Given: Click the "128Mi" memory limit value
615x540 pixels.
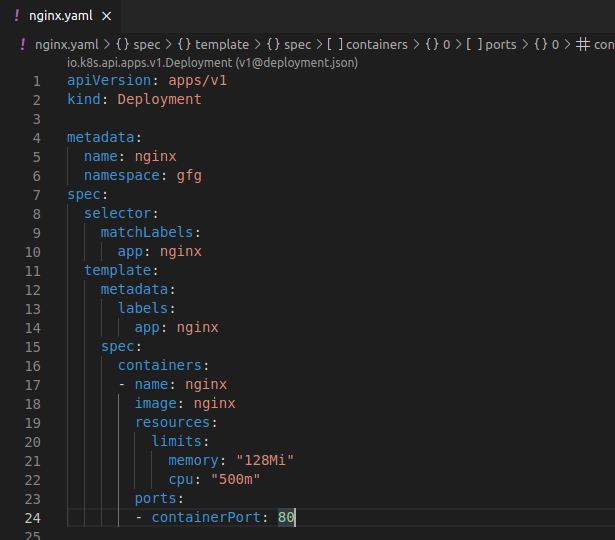Looking at the screenshot, I should 264,460.
